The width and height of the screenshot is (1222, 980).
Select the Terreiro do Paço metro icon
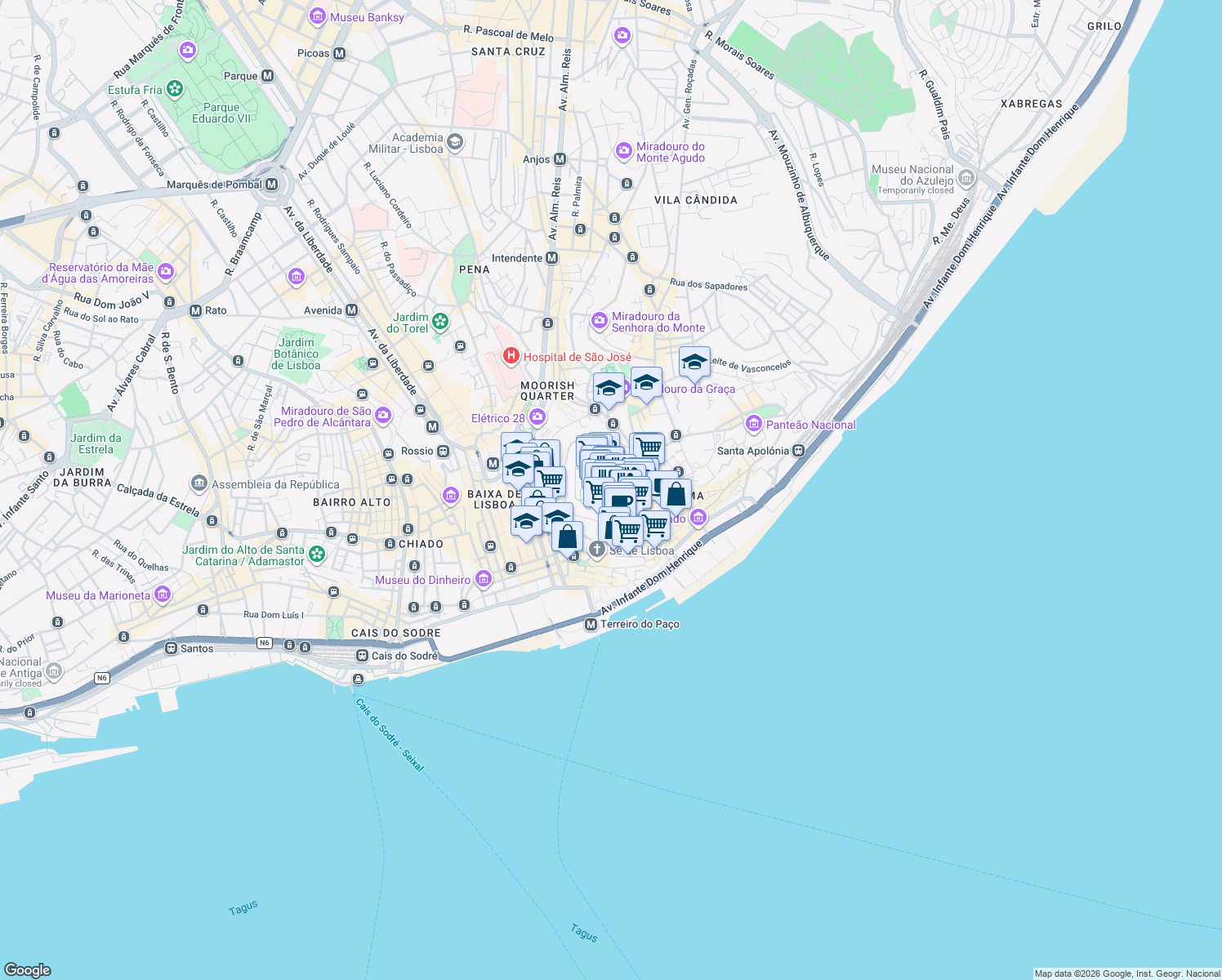coord(592,623)
